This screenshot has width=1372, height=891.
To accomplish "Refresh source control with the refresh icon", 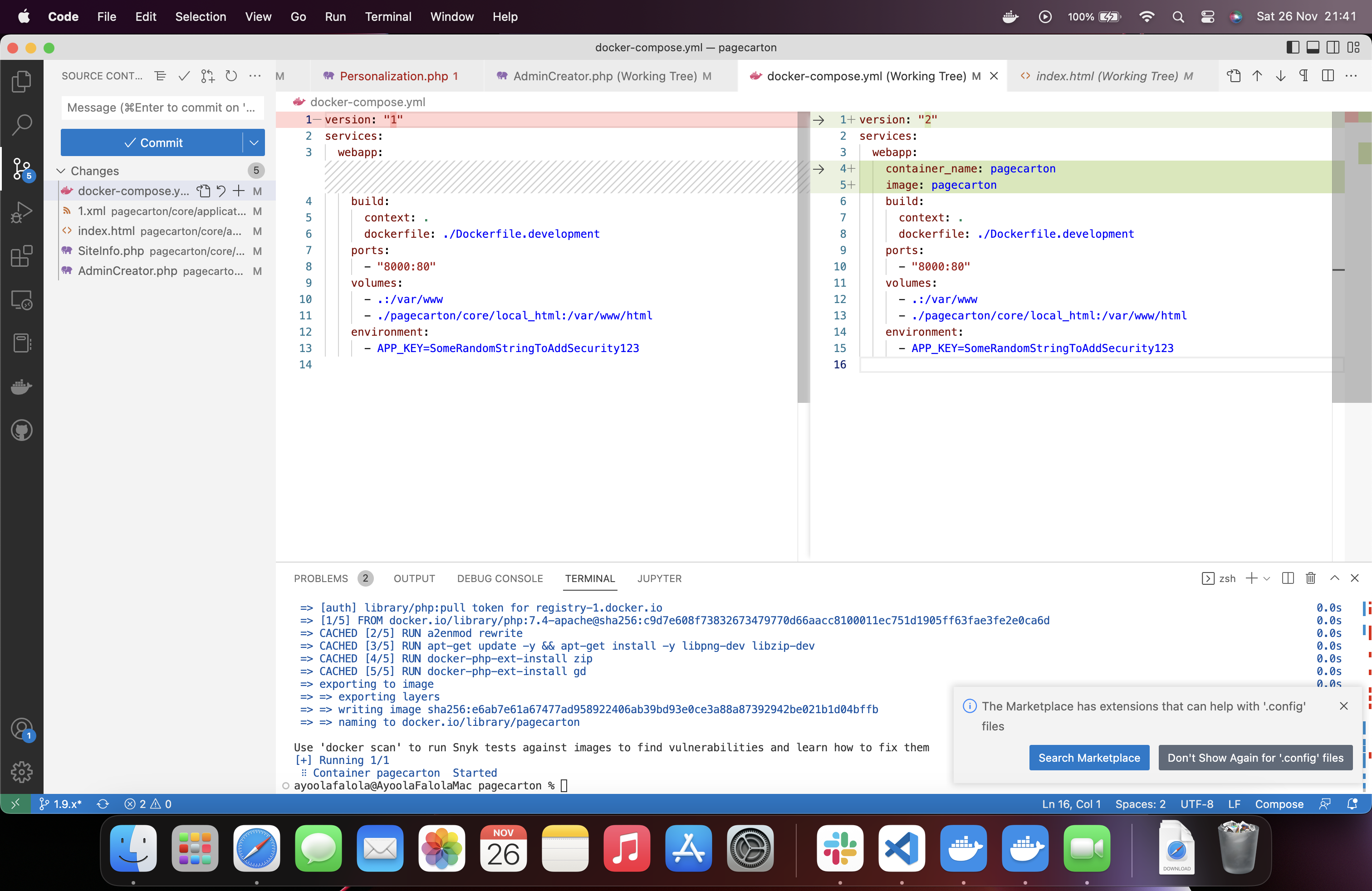I will pos(231,76).
